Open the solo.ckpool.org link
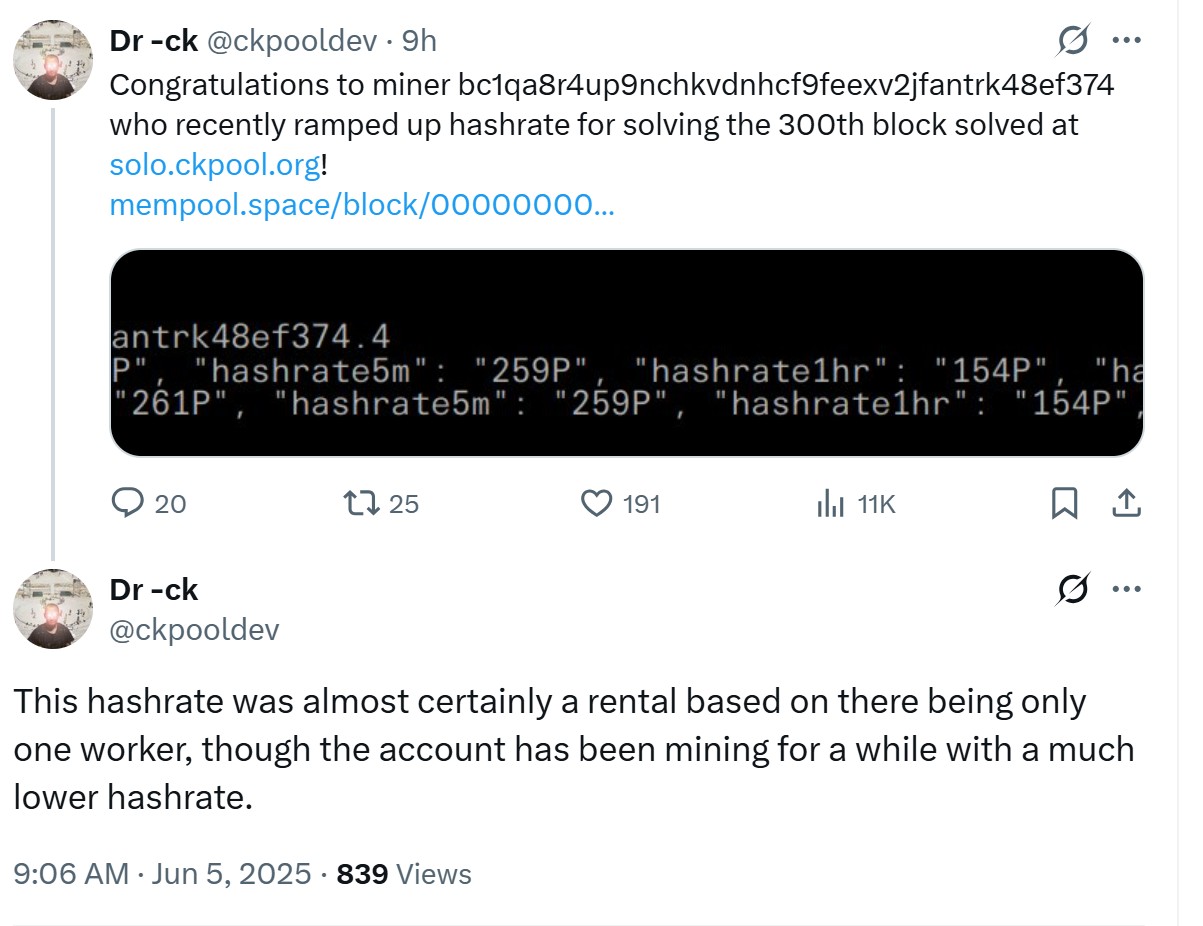This screenshot has height=926, width=1203. coord(216,164)
